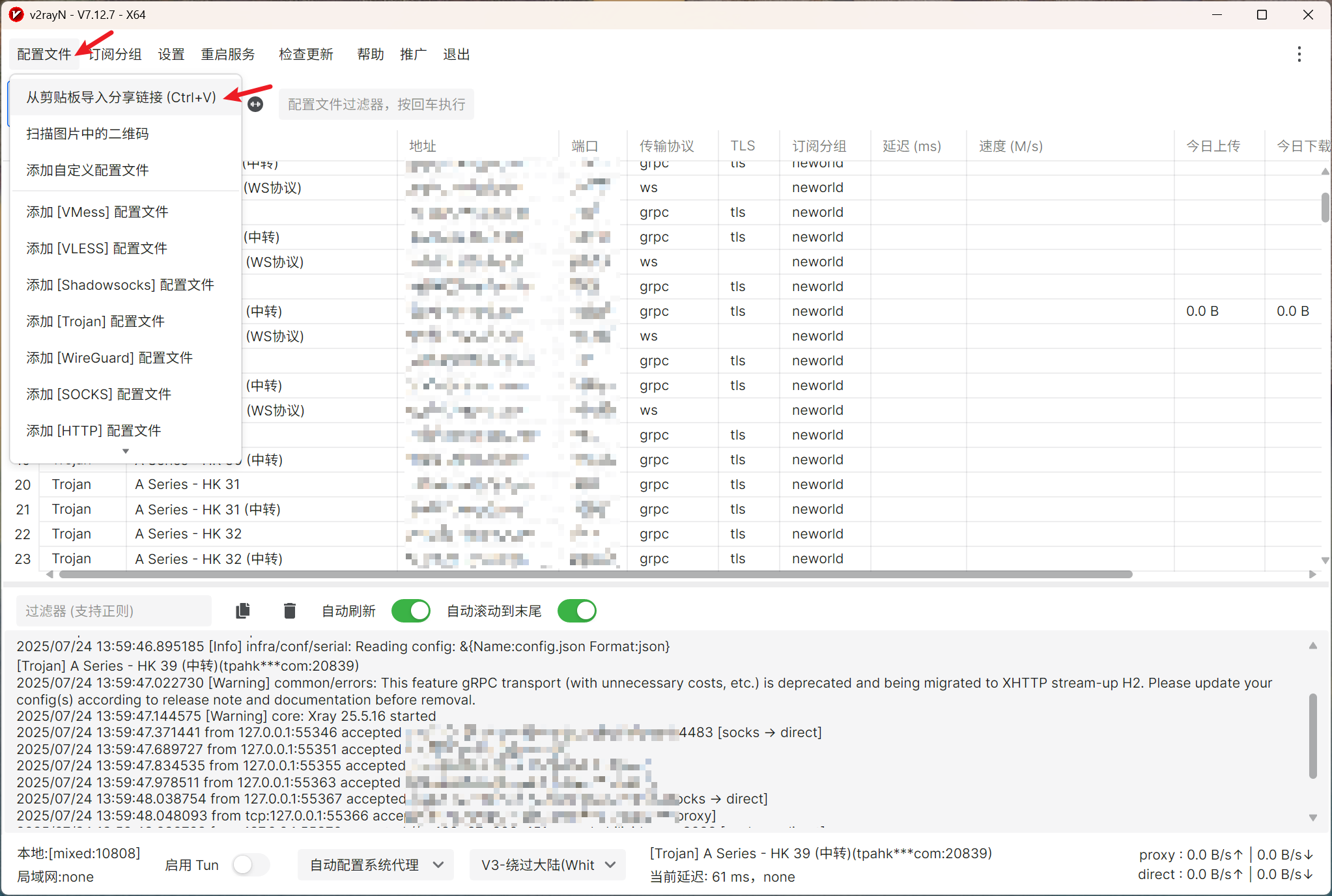Choose 添加 [WireGuard] 配置文件

(x=126, y=357)
